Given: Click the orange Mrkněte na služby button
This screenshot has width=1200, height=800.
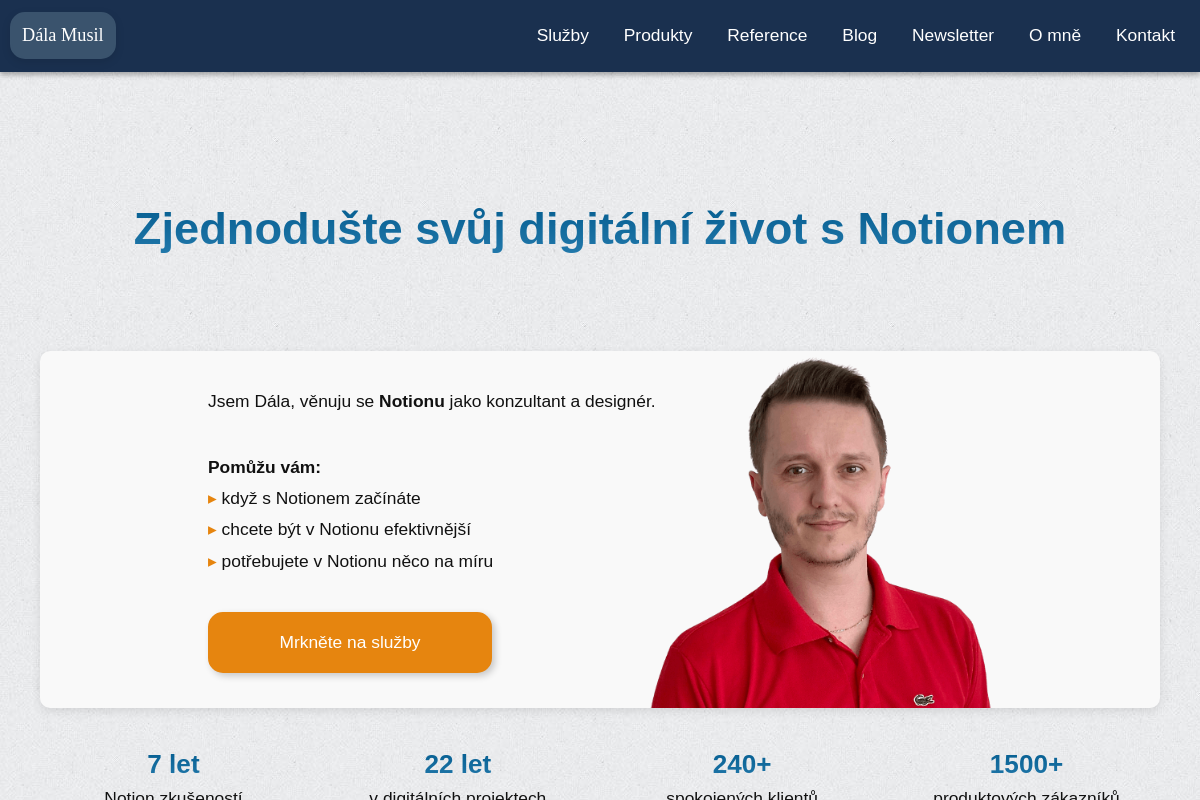Looking at the screenshot, I should (x=350, y=642).
